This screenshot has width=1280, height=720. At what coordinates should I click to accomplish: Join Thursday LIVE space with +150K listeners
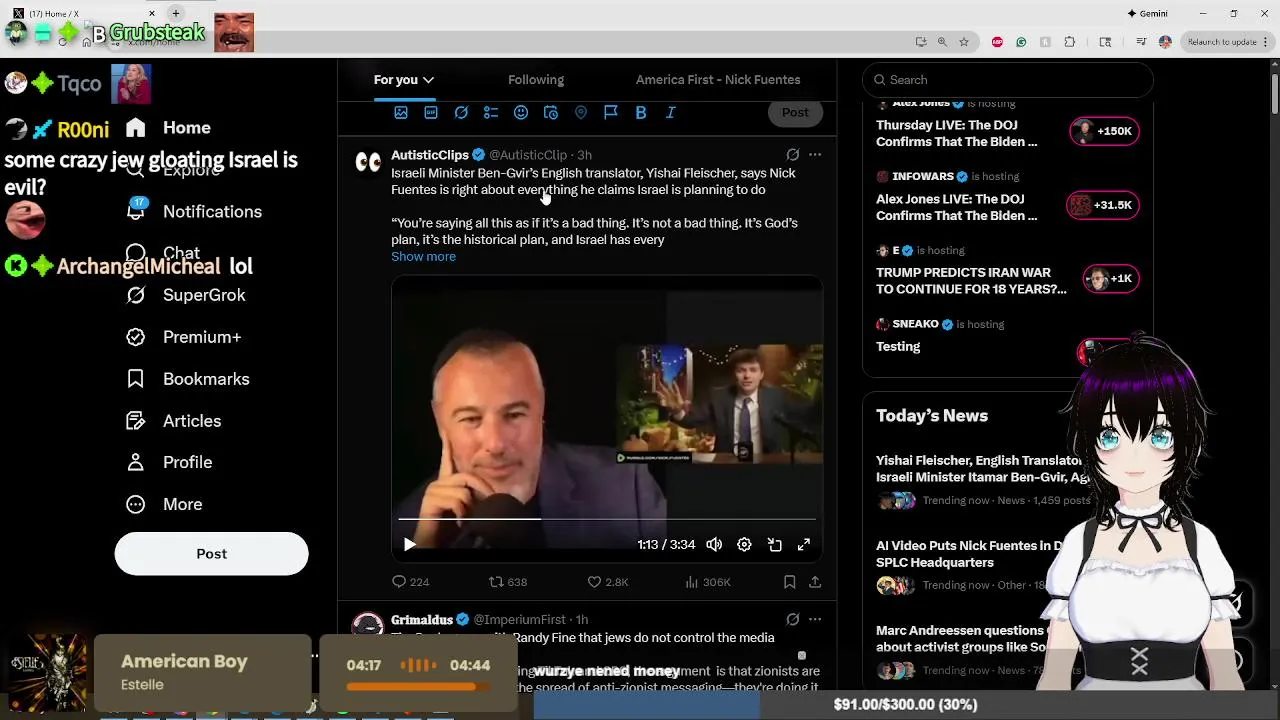tap(1104, 131)
